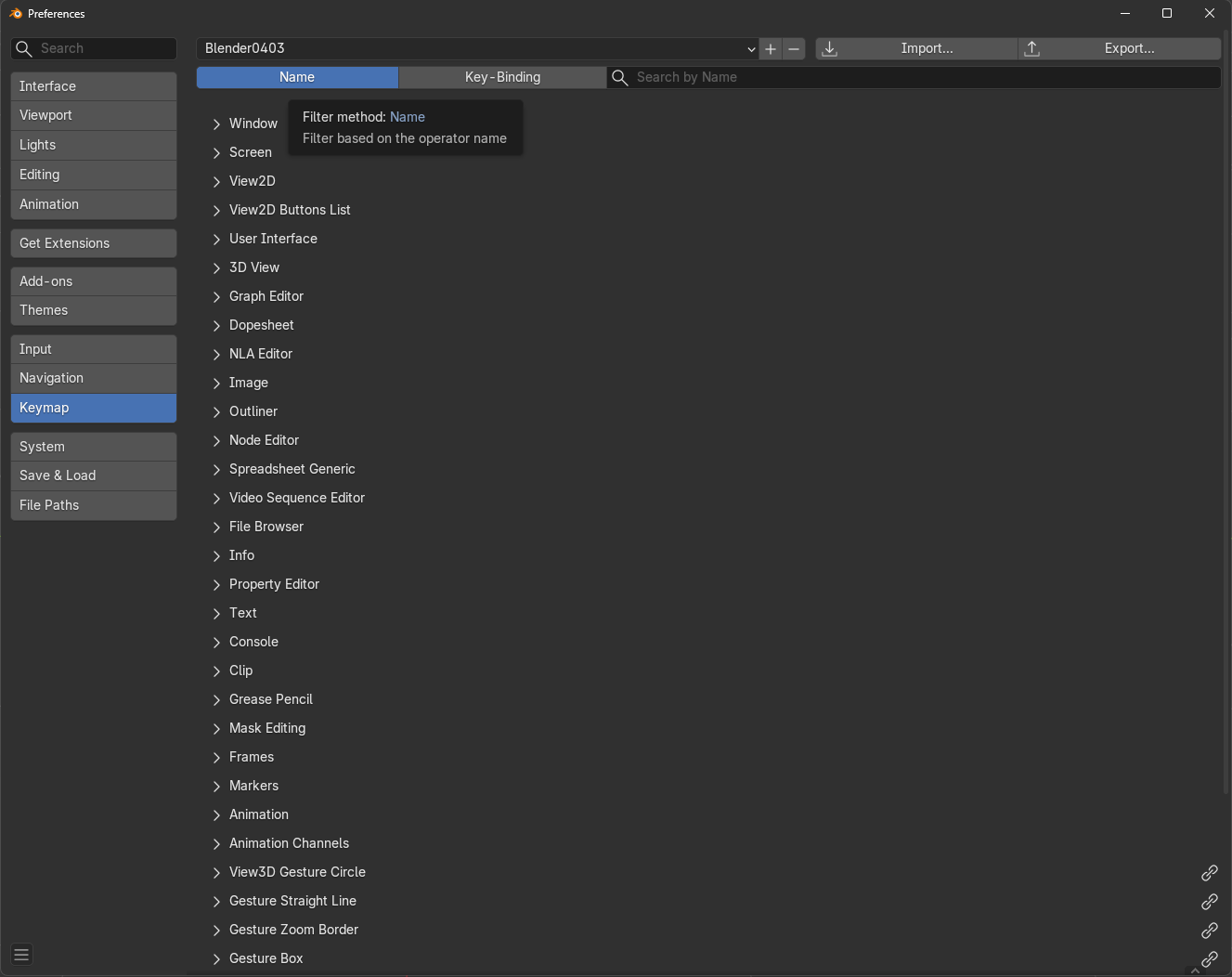The width and height of the screenshot is (1232, 977).
Task: Focus the preferences Search field
Action: (94, 48)
